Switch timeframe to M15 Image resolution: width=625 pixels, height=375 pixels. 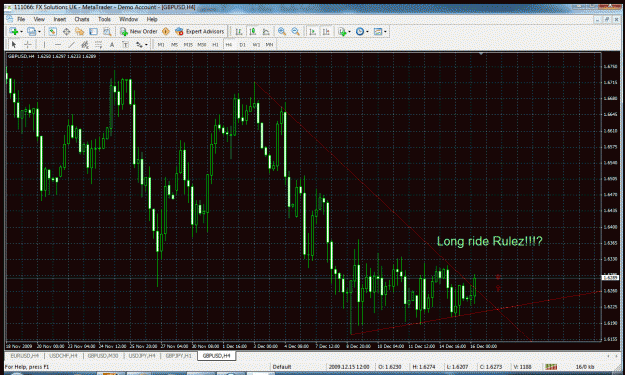click(x=188, y=45)
